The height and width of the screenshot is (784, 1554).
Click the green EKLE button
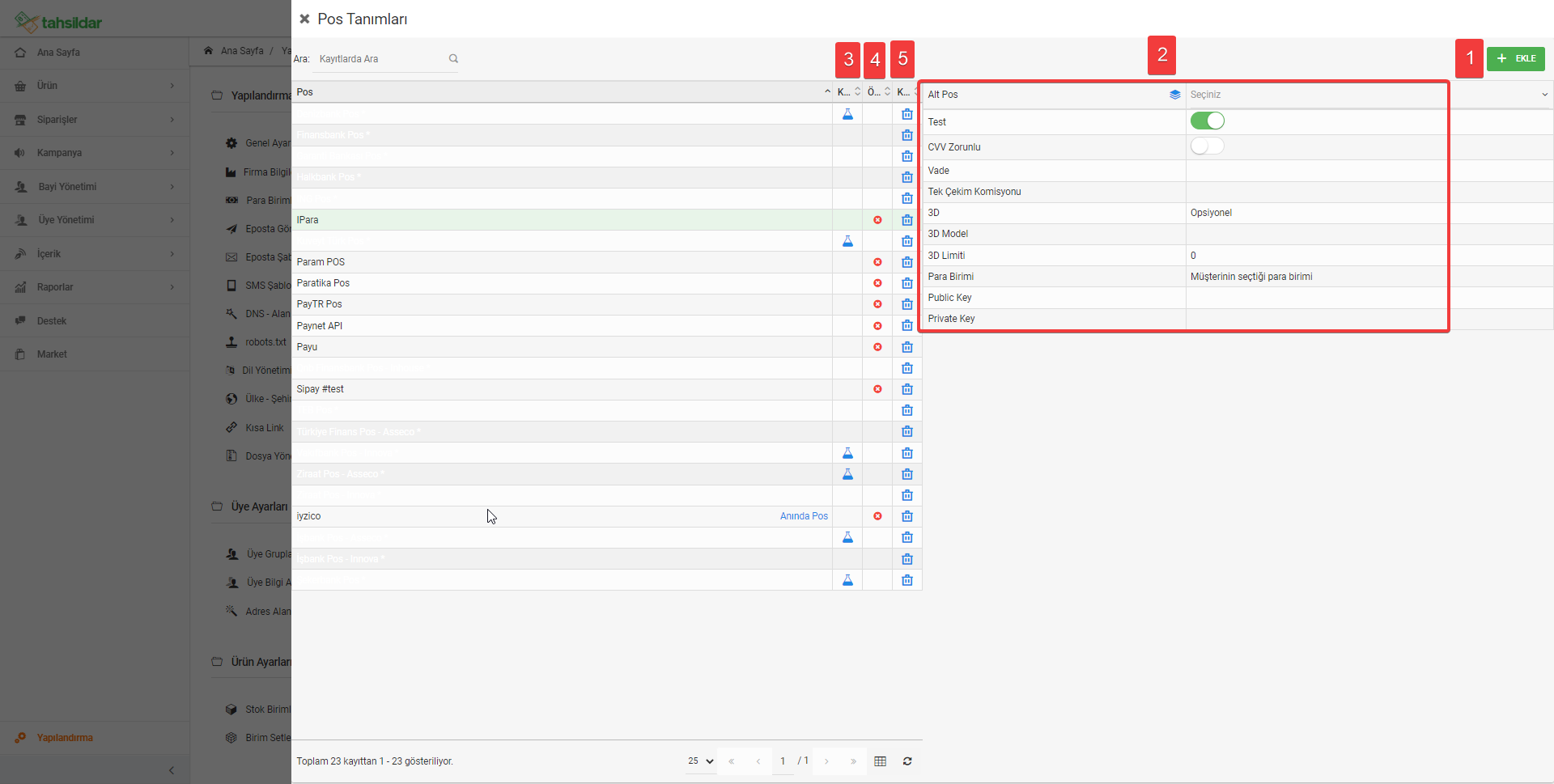tap(1515, 58)
